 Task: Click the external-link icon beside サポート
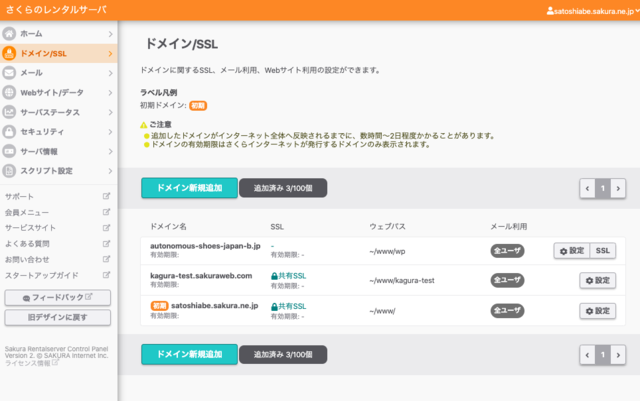106,196
